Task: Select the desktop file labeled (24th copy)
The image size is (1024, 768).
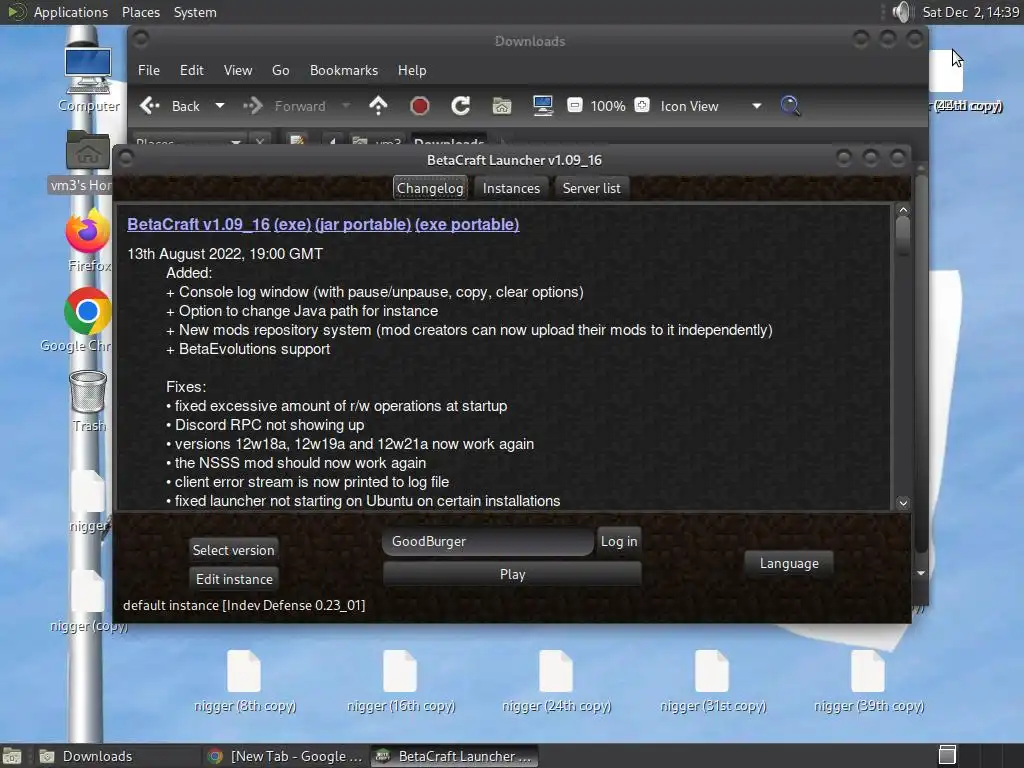Action: (x=556, y=680)
